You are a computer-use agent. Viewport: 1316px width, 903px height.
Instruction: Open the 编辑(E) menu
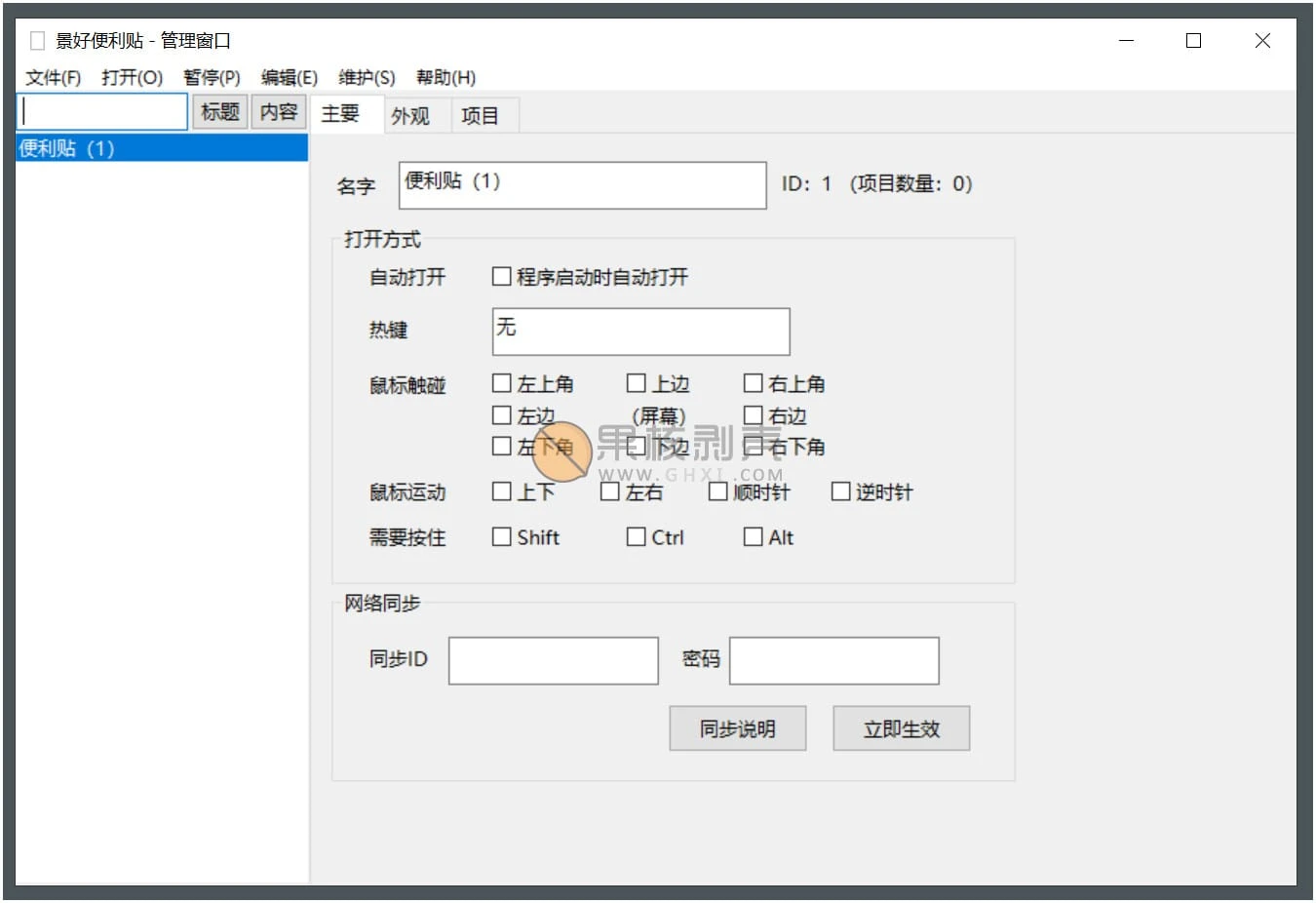(289, 78)
